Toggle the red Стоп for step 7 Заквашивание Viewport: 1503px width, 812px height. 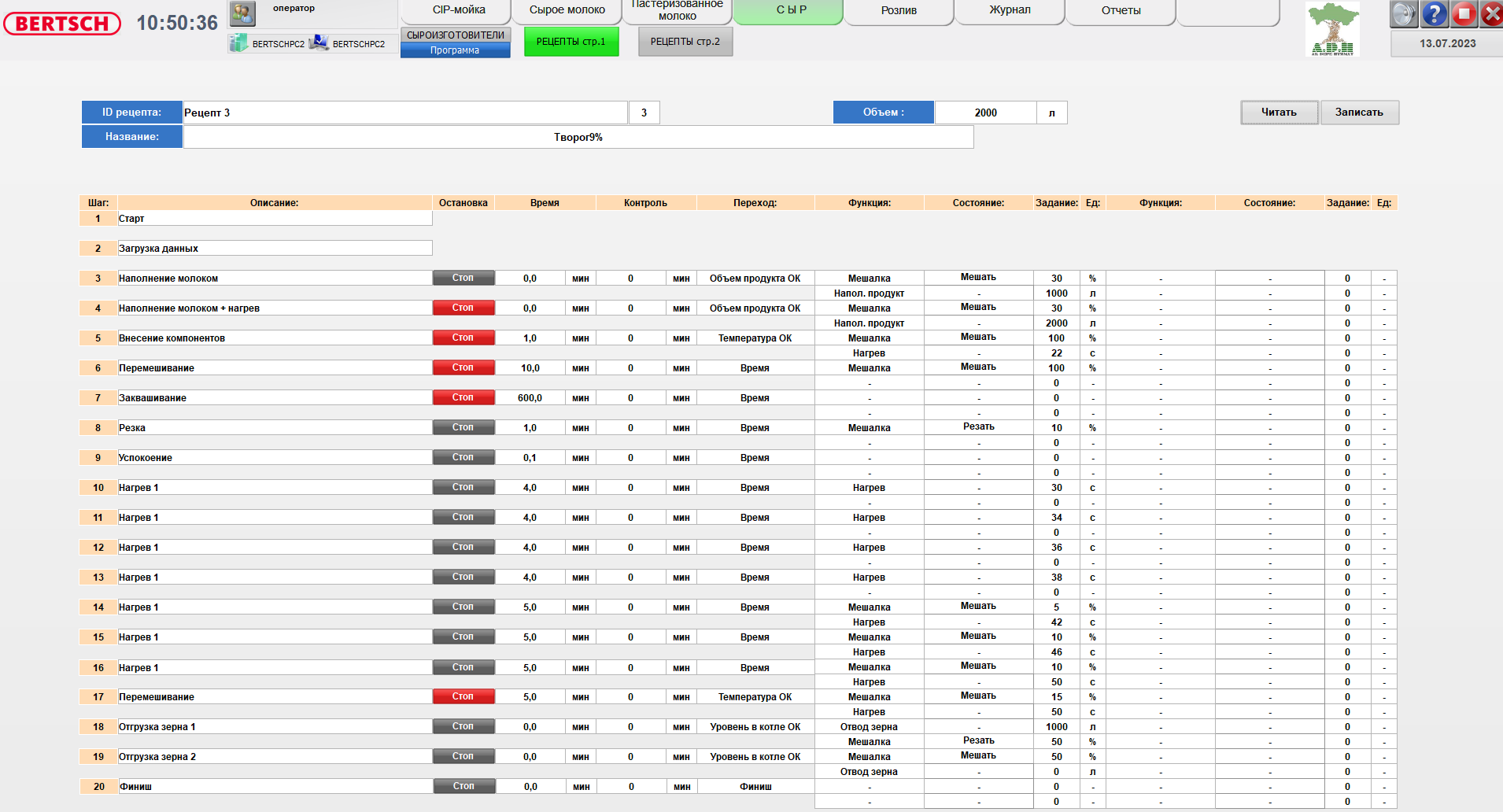point(463,397)
